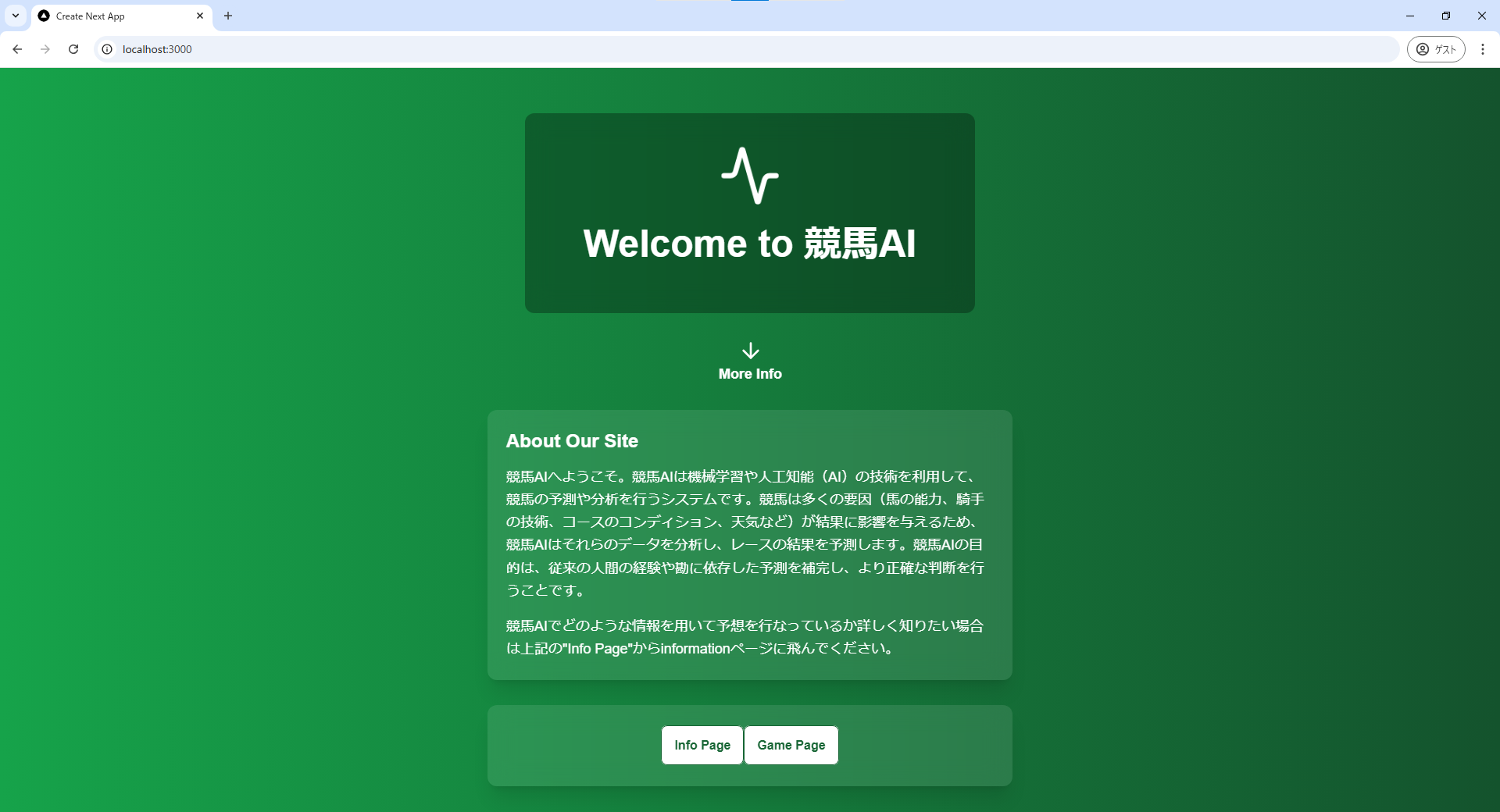The image size is (1500, 812).
Task: Click the page info icon in the address bar
Action: click(106, 49)
